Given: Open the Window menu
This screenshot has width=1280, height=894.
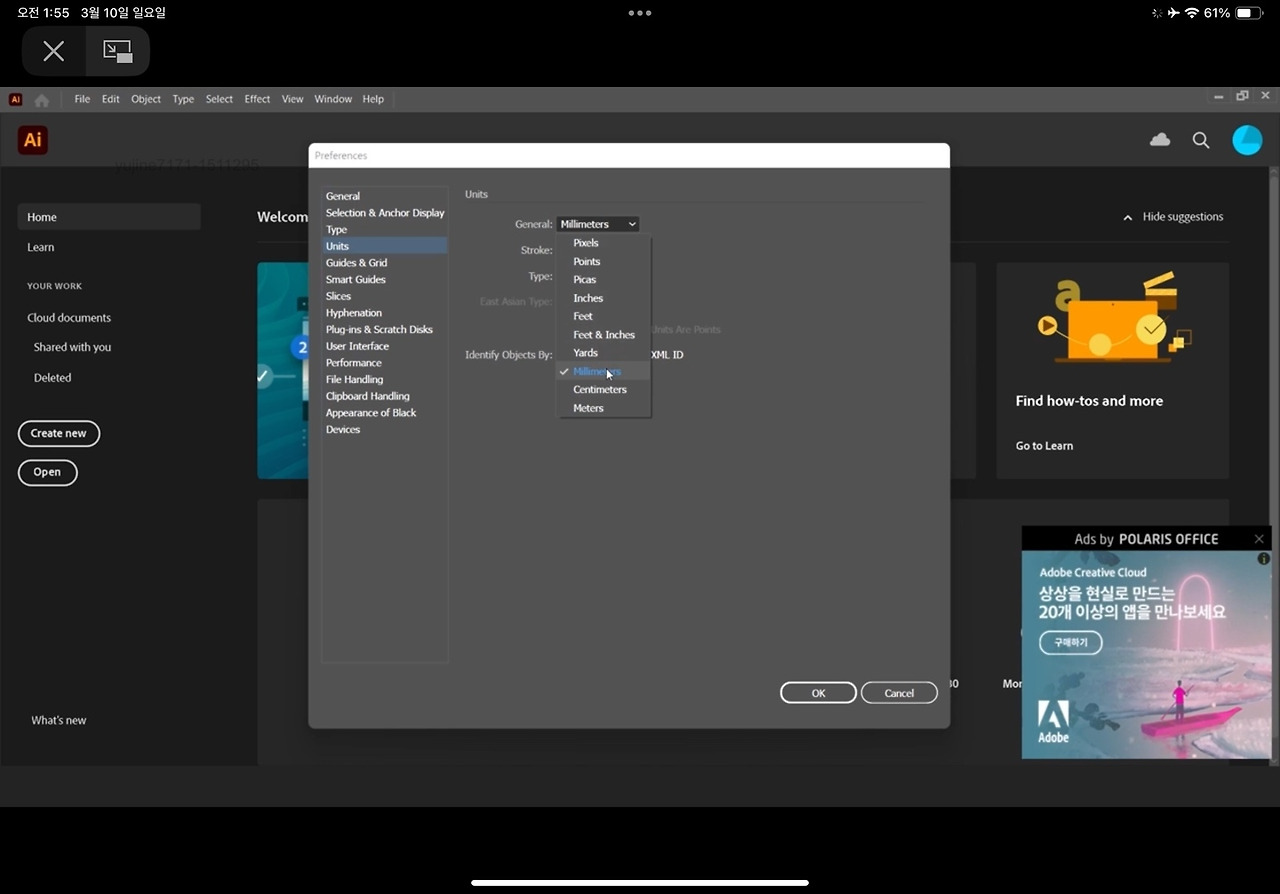Looking at the screenshot, I should 333,99.
